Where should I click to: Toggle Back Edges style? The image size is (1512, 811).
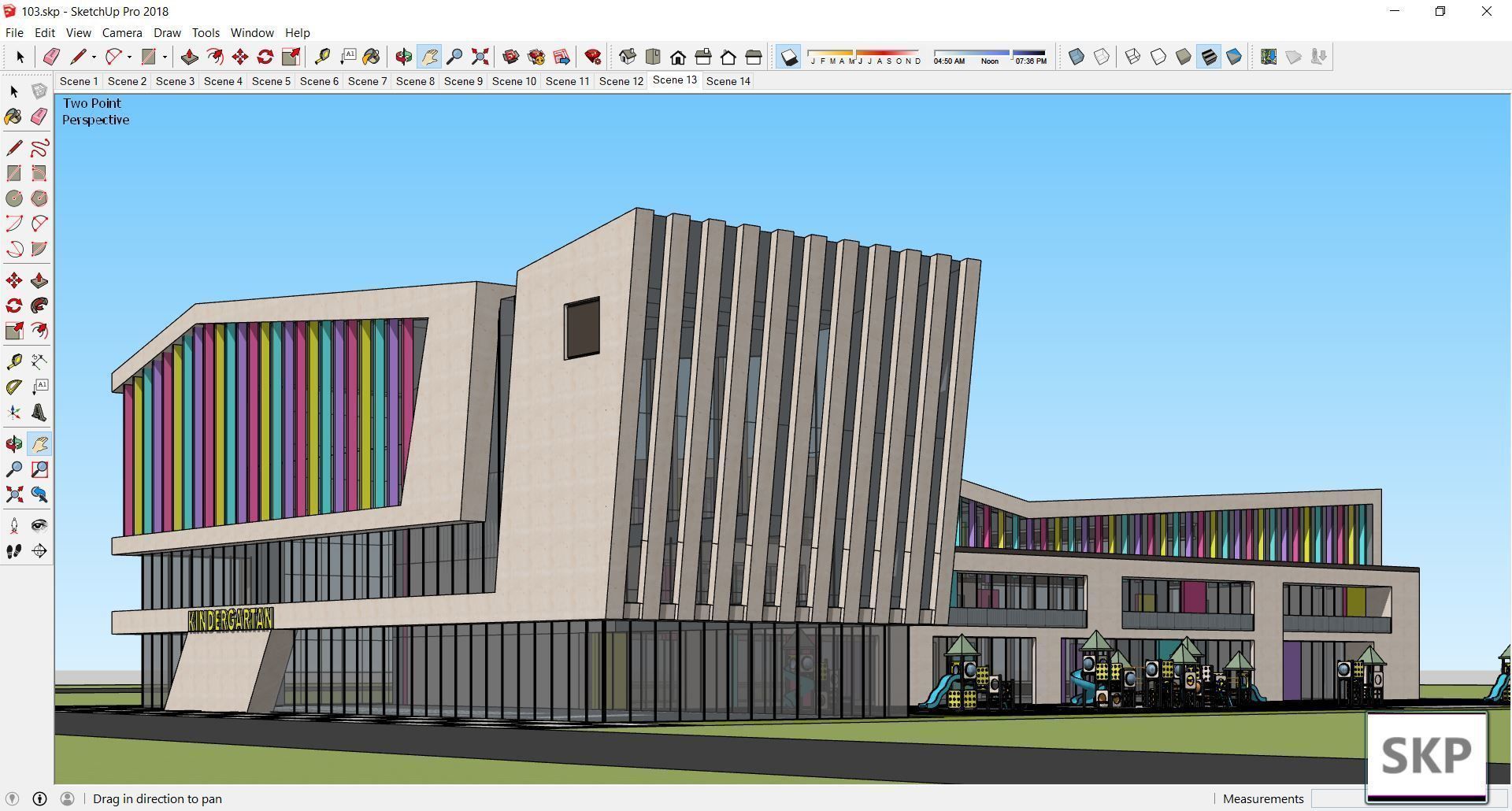pyautogui.click(x=1102, y=57)
